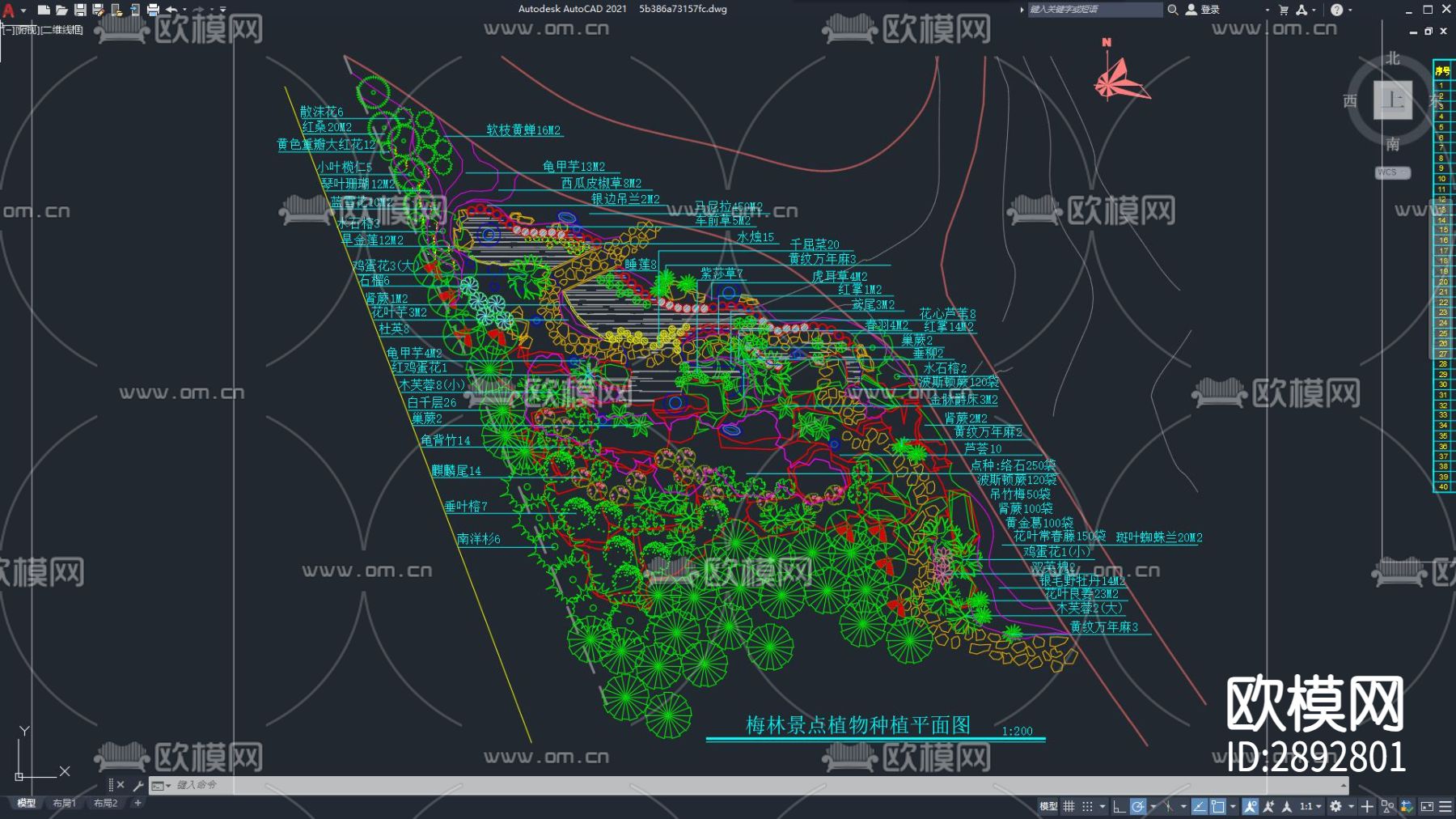Screen dimensions: 1456x819
Task: Expand the undo history dropdown
Action: coord(184,10)
